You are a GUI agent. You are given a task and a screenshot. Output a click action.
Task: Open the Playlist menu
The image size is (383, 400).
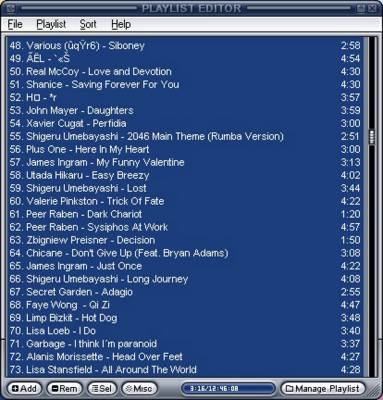[x=51, y=24]
